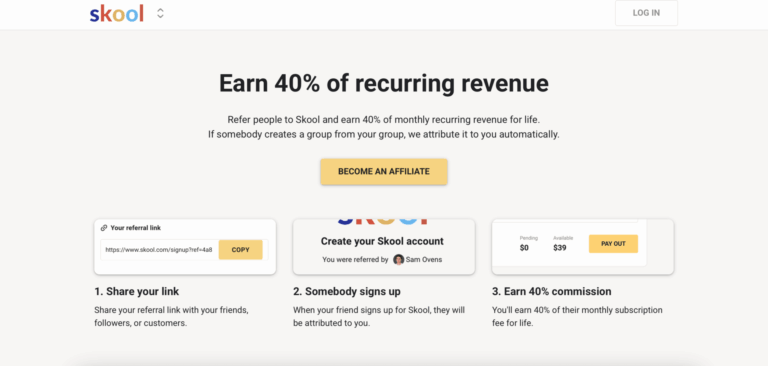768x366 pixels.
Task: Click the "1. Share your link" heading
Action: [137, 292]
